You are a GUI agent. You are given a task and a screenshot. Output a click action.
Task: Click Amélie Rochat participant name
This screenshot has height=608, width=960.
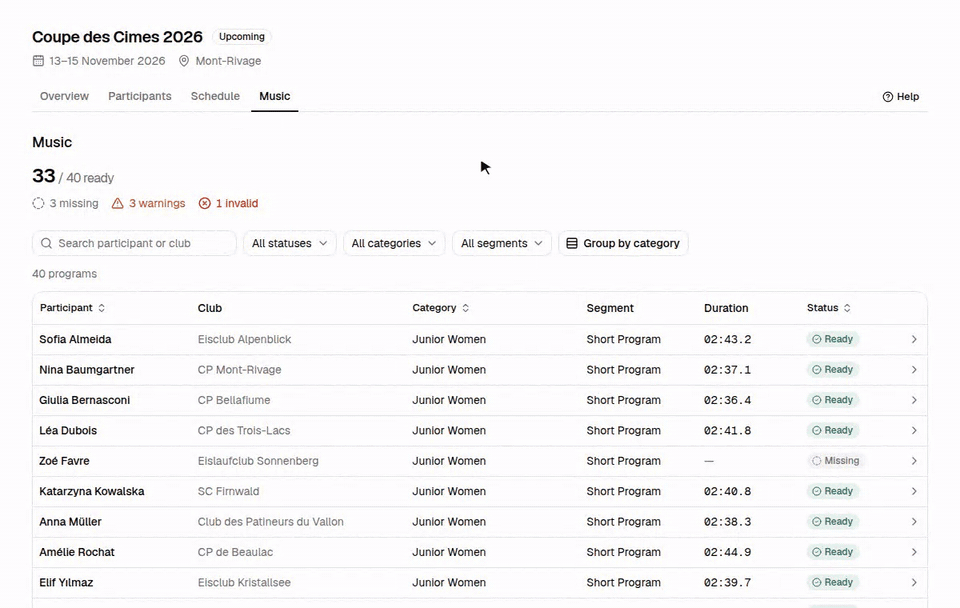[77, 552]
